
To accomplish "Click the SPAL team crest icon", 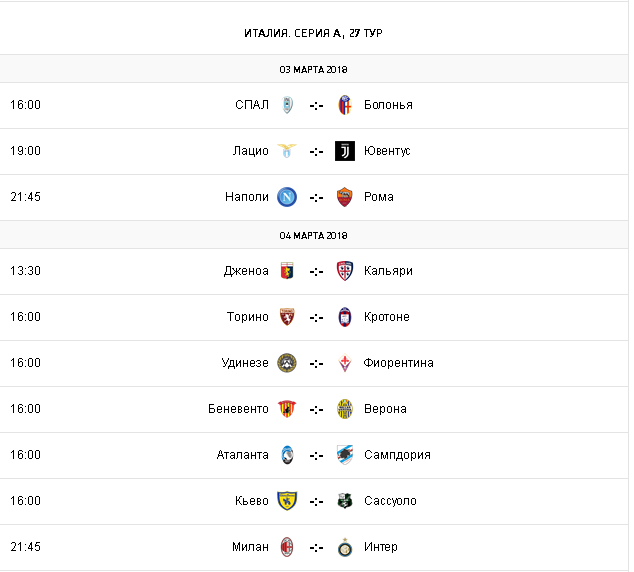I will pos(287,105).
